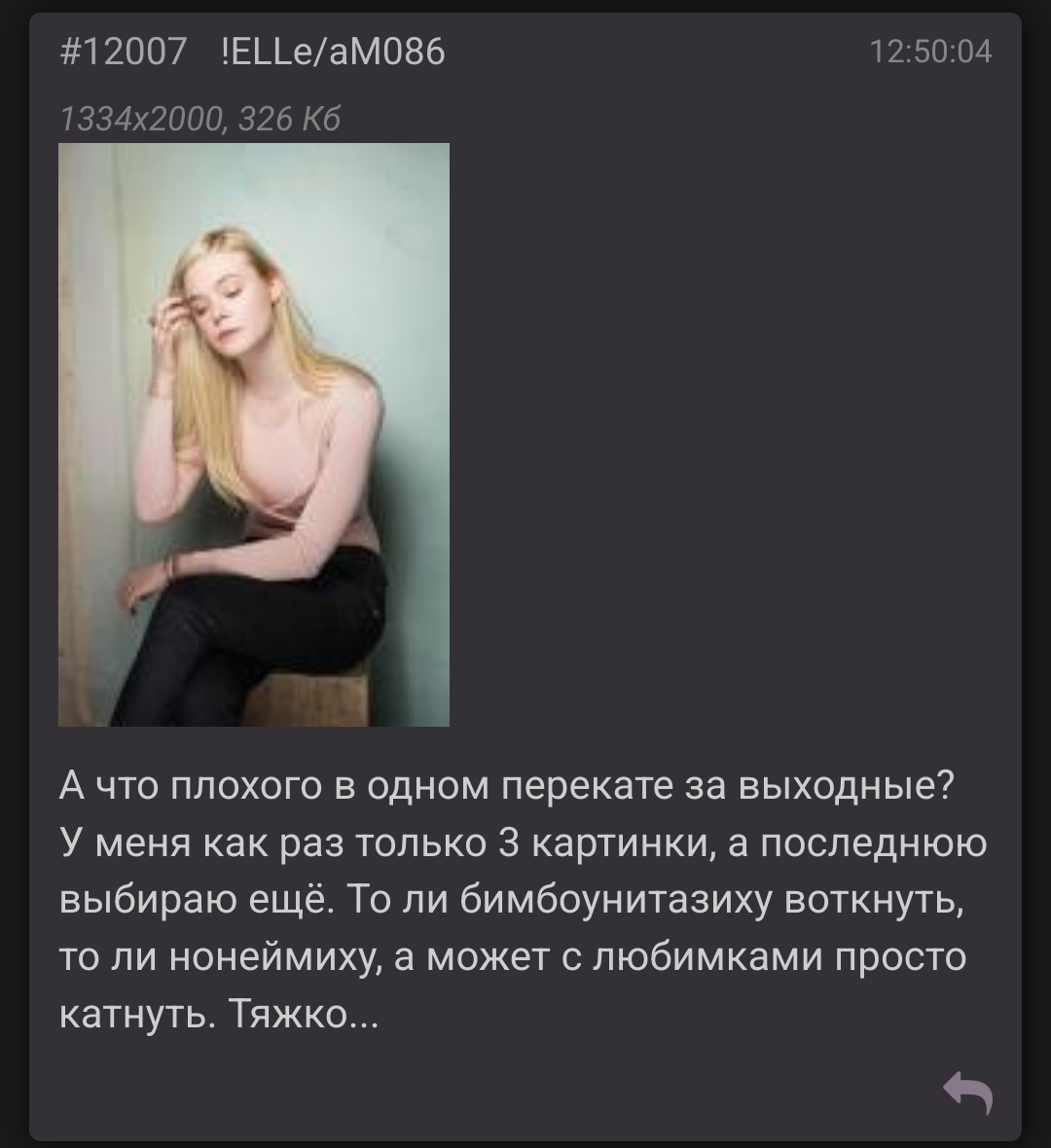Image resolution: width=1051 pixels, height=1148 pixels.
Task: Click the 326 Кб file size label
Action: 289,119
